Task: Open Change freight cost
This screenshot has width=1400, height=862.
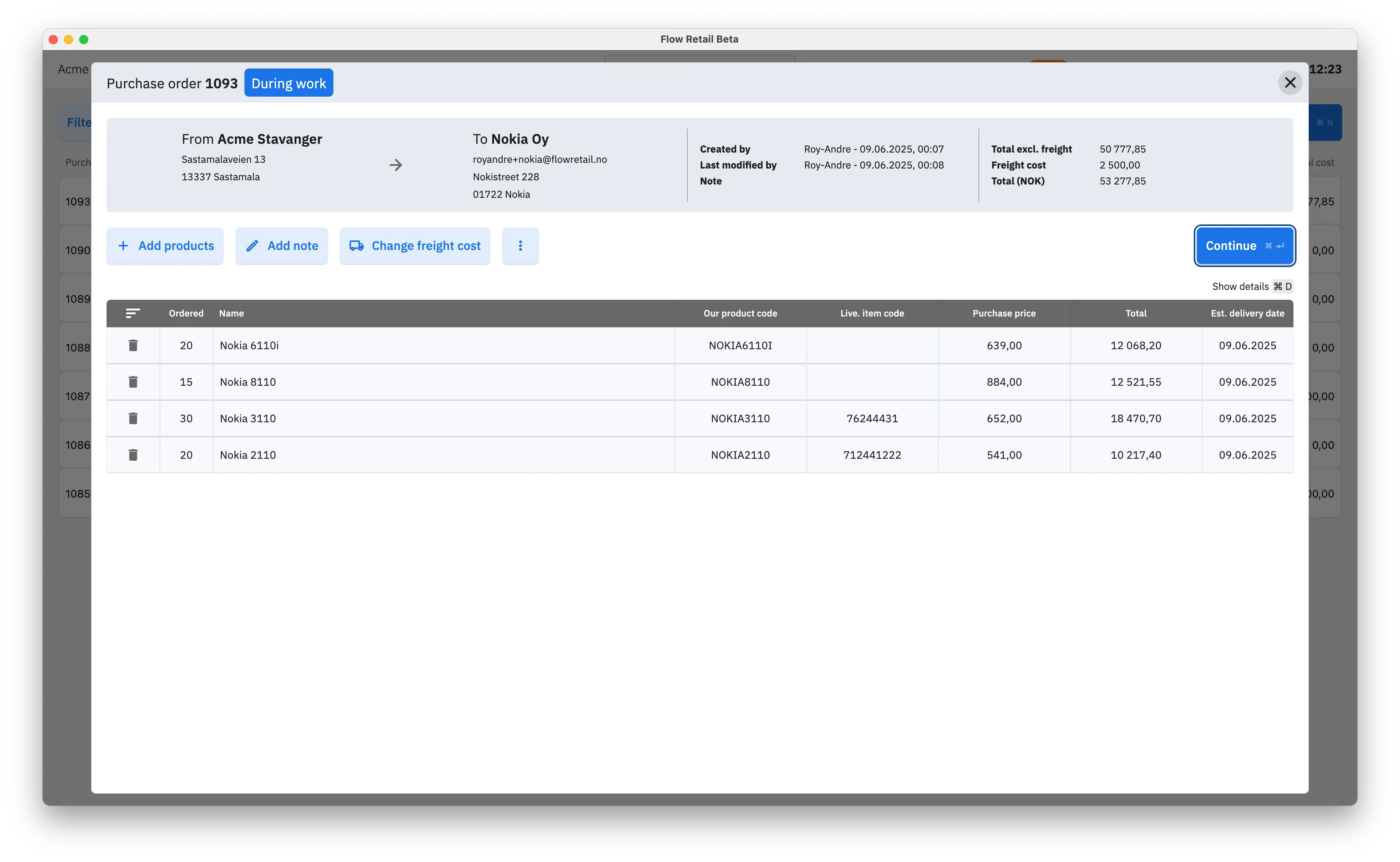Action: (415, 246)
